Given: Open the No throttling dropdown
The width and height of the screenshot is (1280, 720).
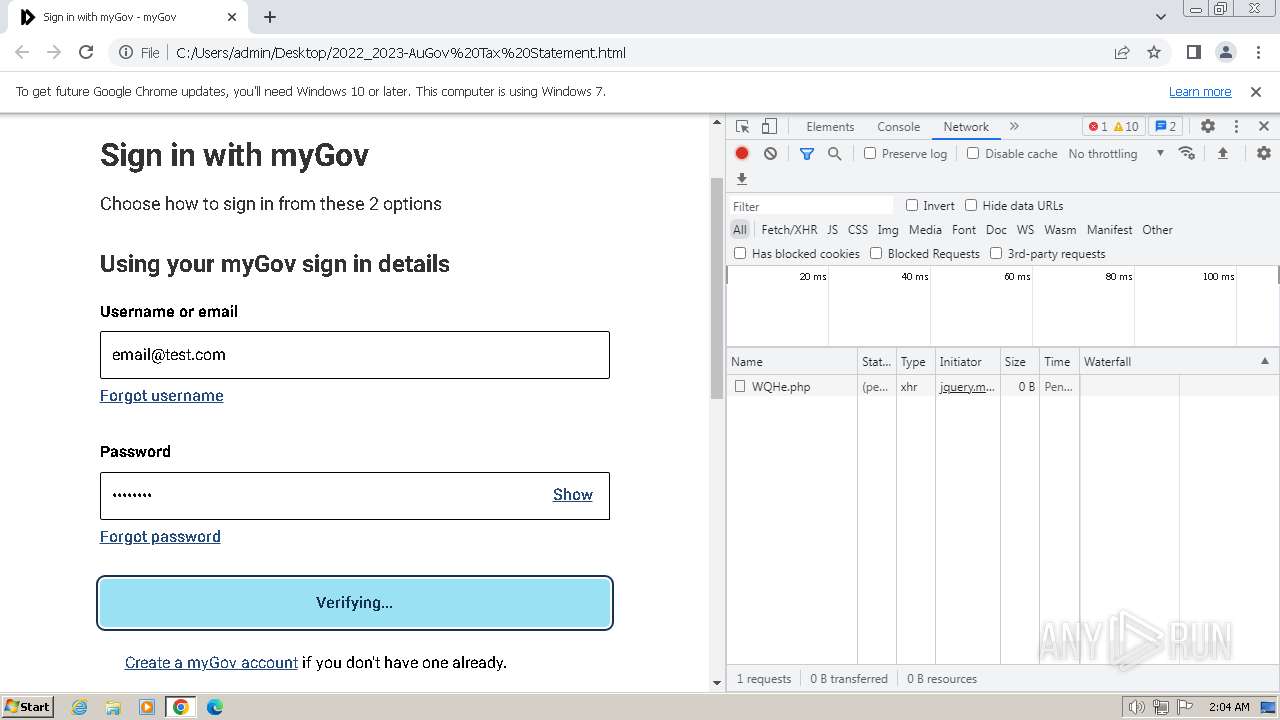Looking at the screenshot, I should 1116,153.
